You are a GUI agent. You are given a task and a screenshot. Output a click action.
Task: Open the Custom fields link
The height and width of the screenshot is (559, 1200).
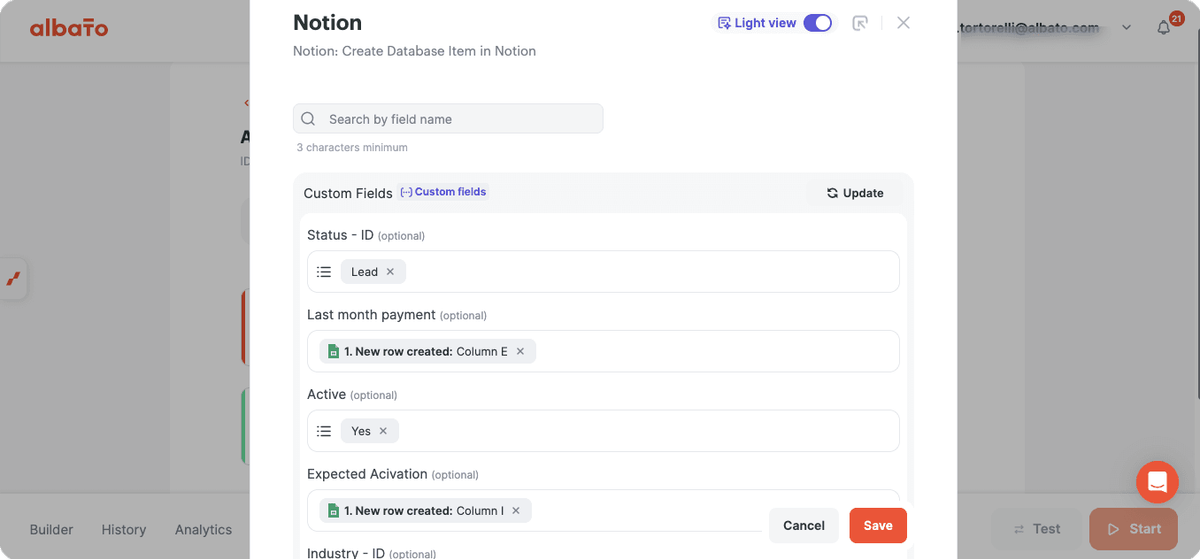443,192
